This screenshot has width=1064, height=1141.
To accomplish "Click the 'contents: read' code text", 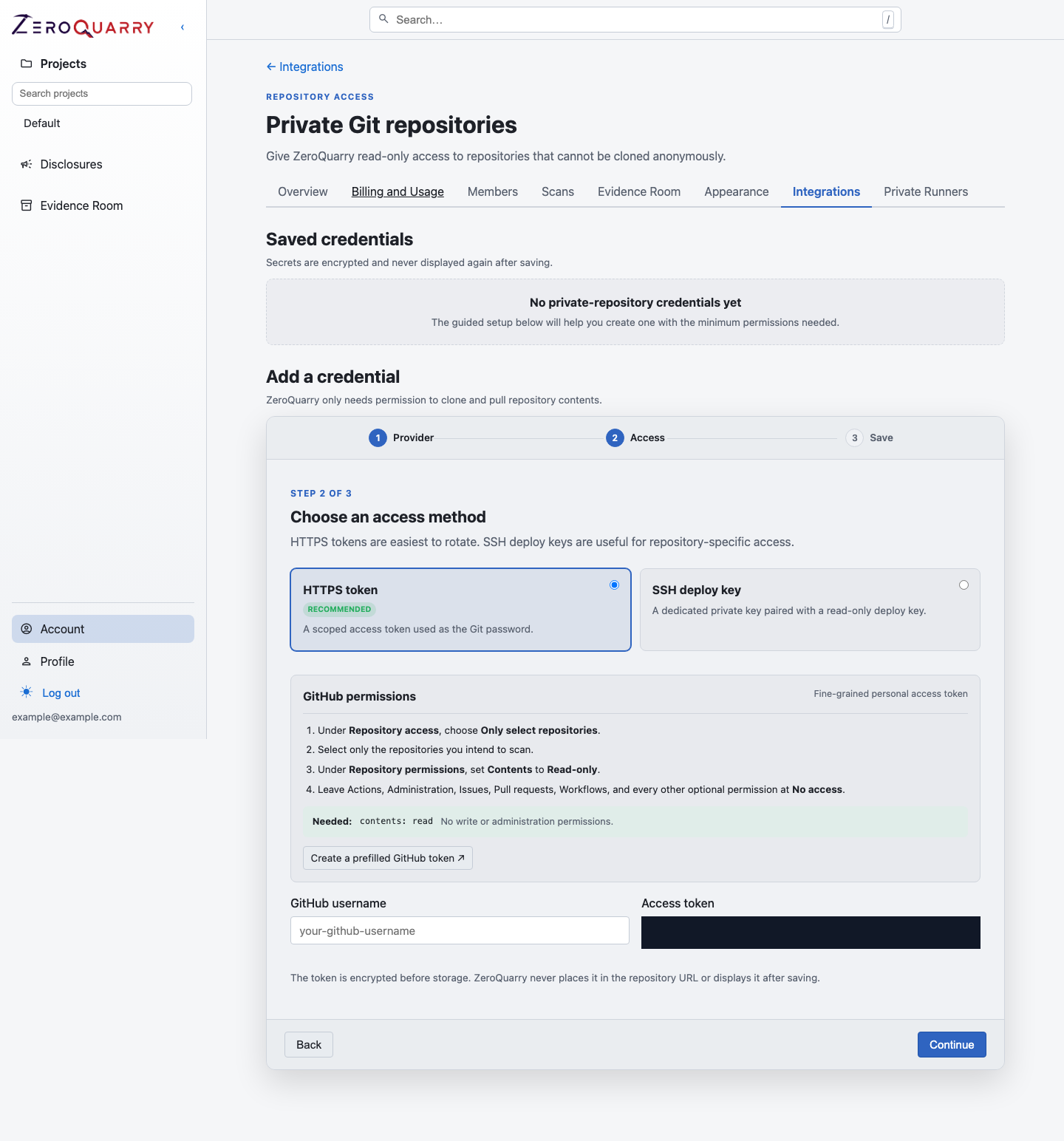I will click(396, 821).
